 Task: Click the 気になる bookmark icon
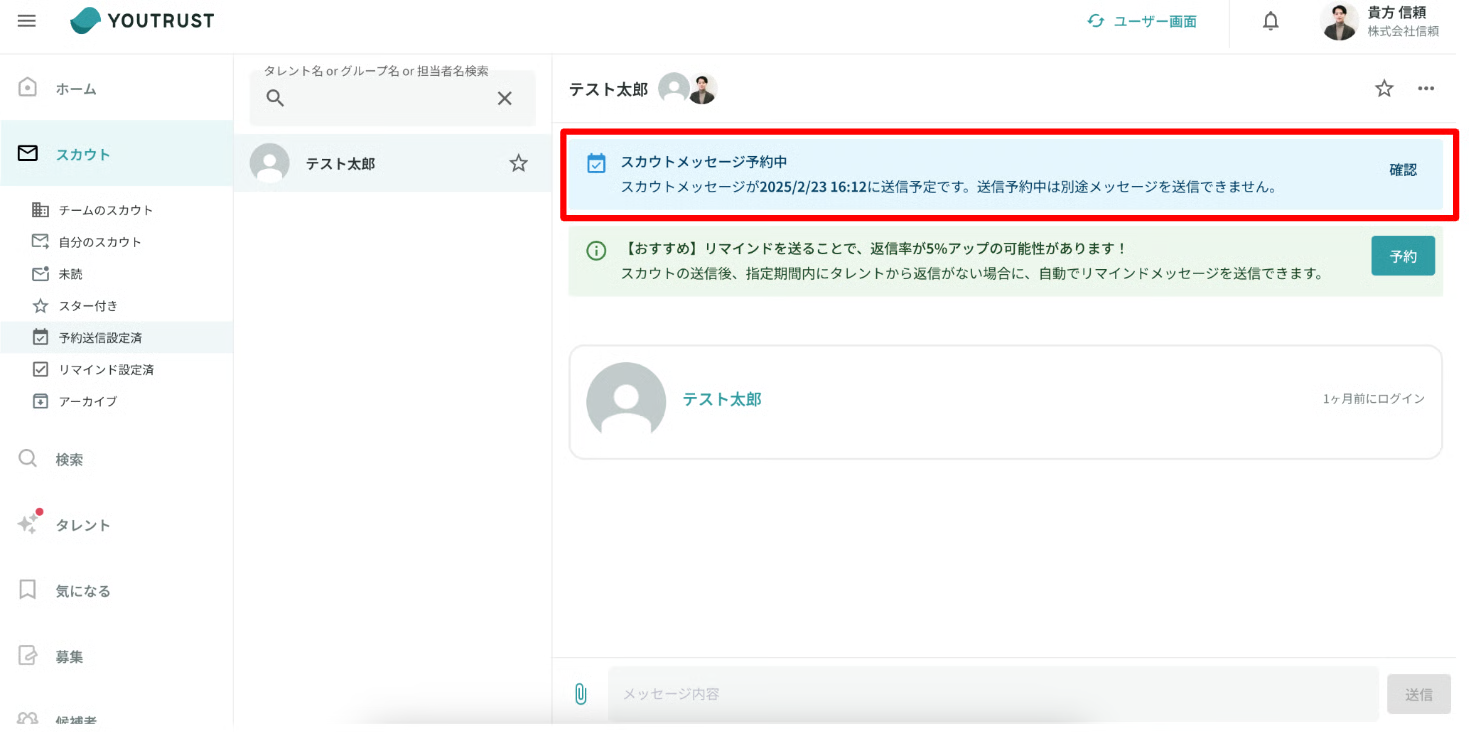pos(28,590)
